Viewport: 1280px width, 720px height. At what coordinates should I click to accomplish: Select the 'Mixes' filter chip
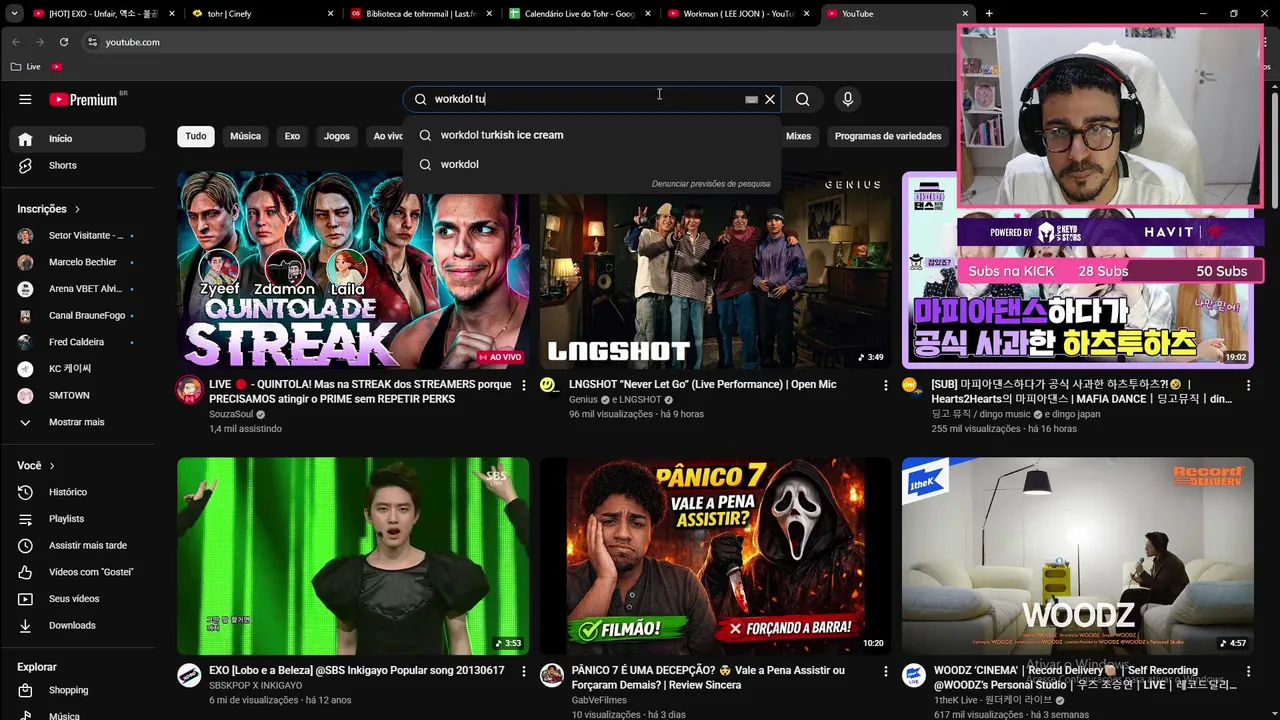point(798,136)
